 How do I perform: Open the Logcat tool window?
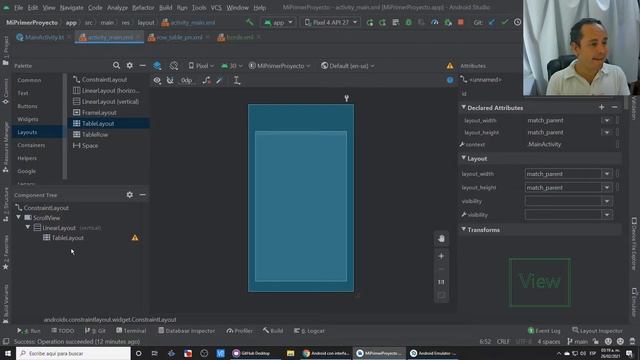pos(309,331)
